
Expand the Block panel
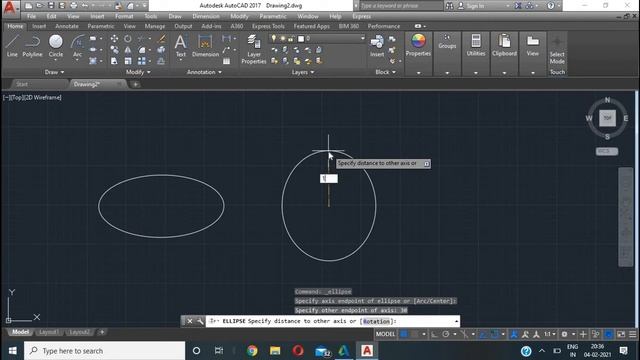coord(385,72)
